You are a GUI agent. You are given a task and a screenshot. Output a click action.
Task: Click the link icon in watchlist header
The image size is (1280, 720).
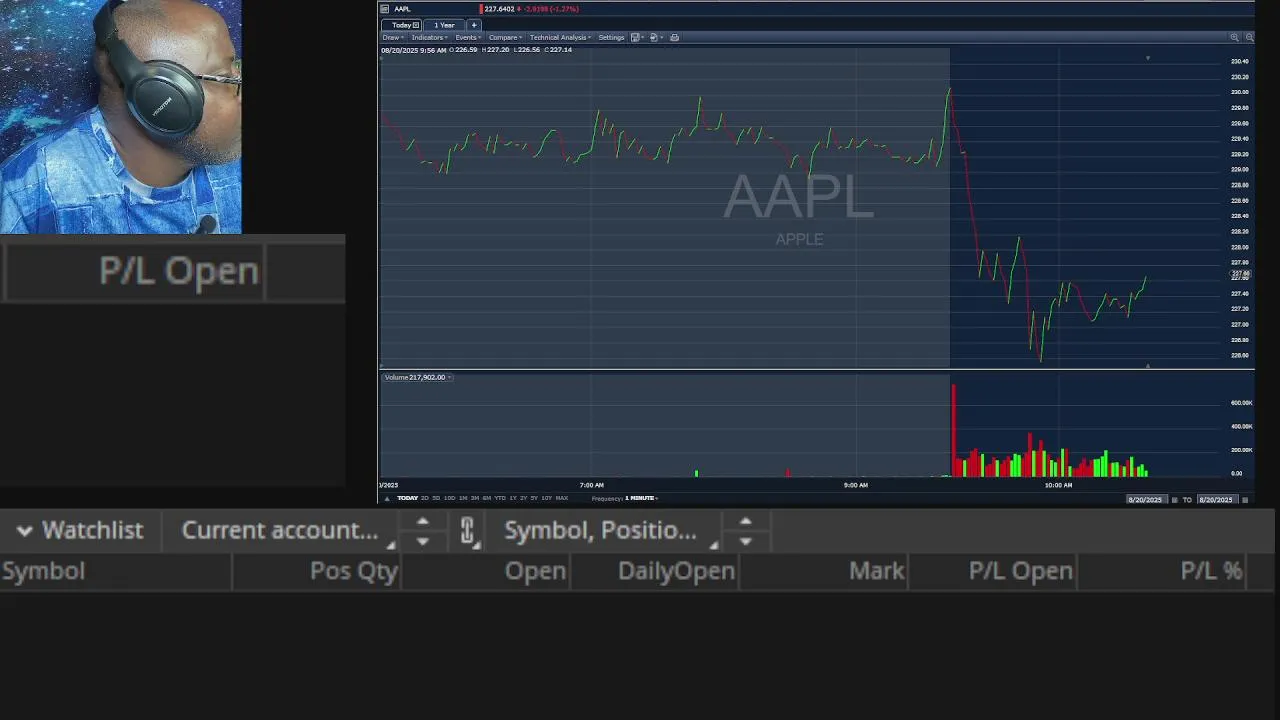click(467, 531)
